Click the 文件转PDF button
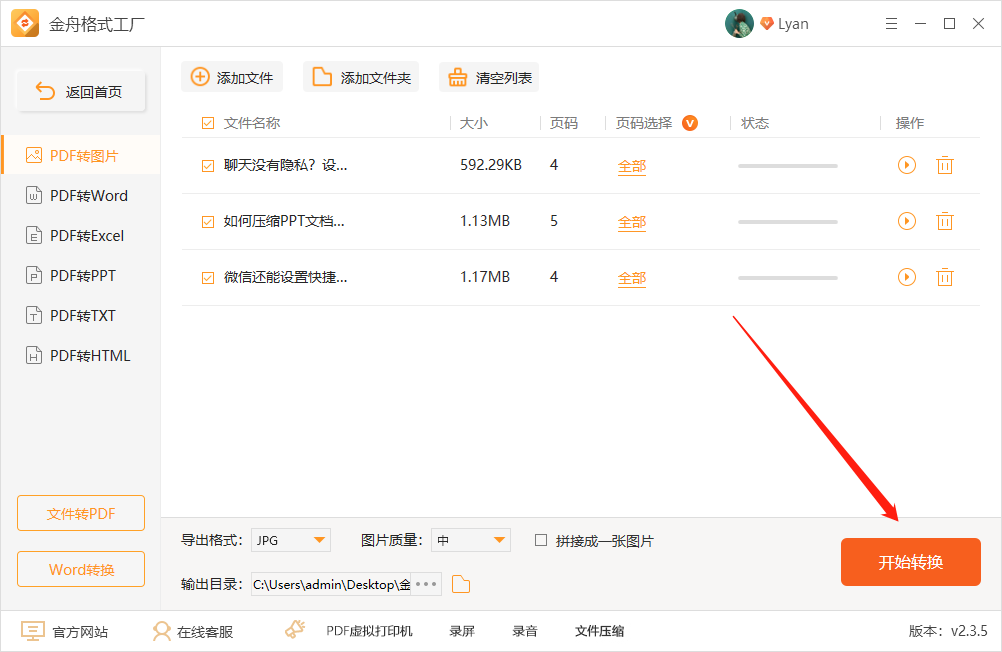 81,513
